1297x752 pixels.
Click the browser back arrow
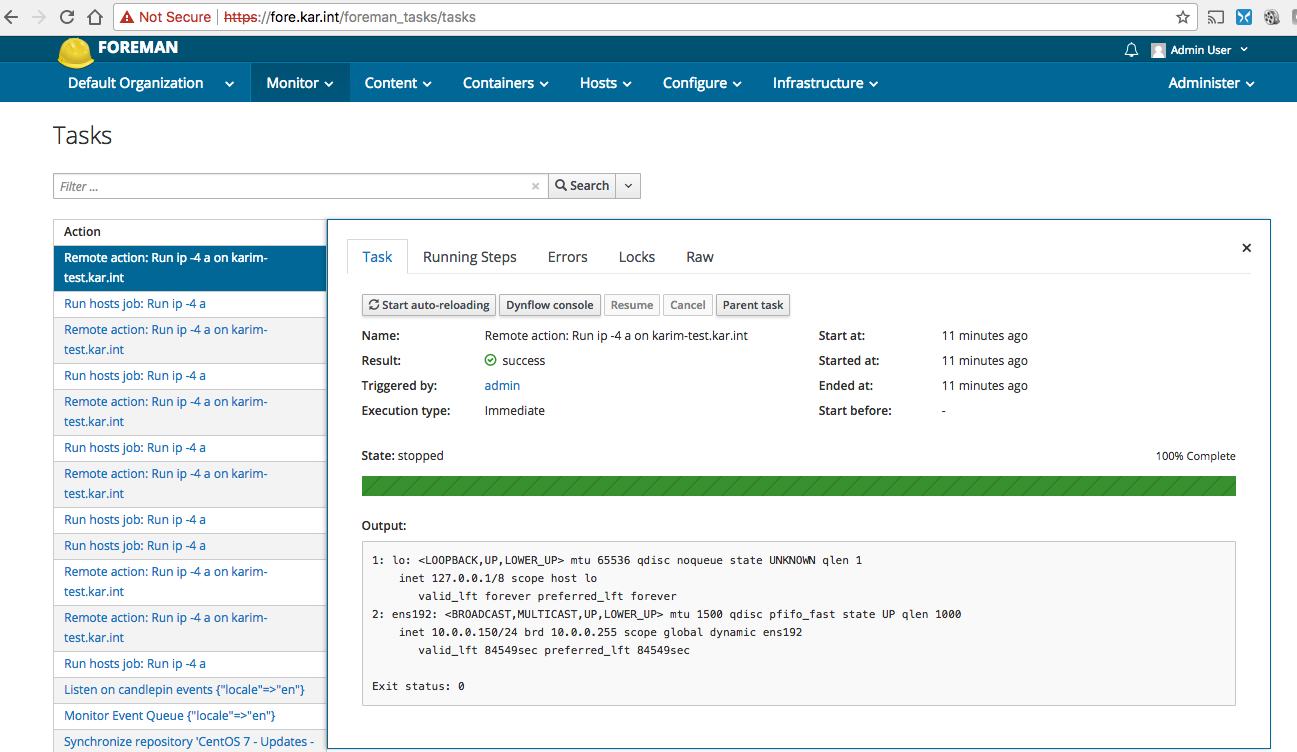[12, 17]
